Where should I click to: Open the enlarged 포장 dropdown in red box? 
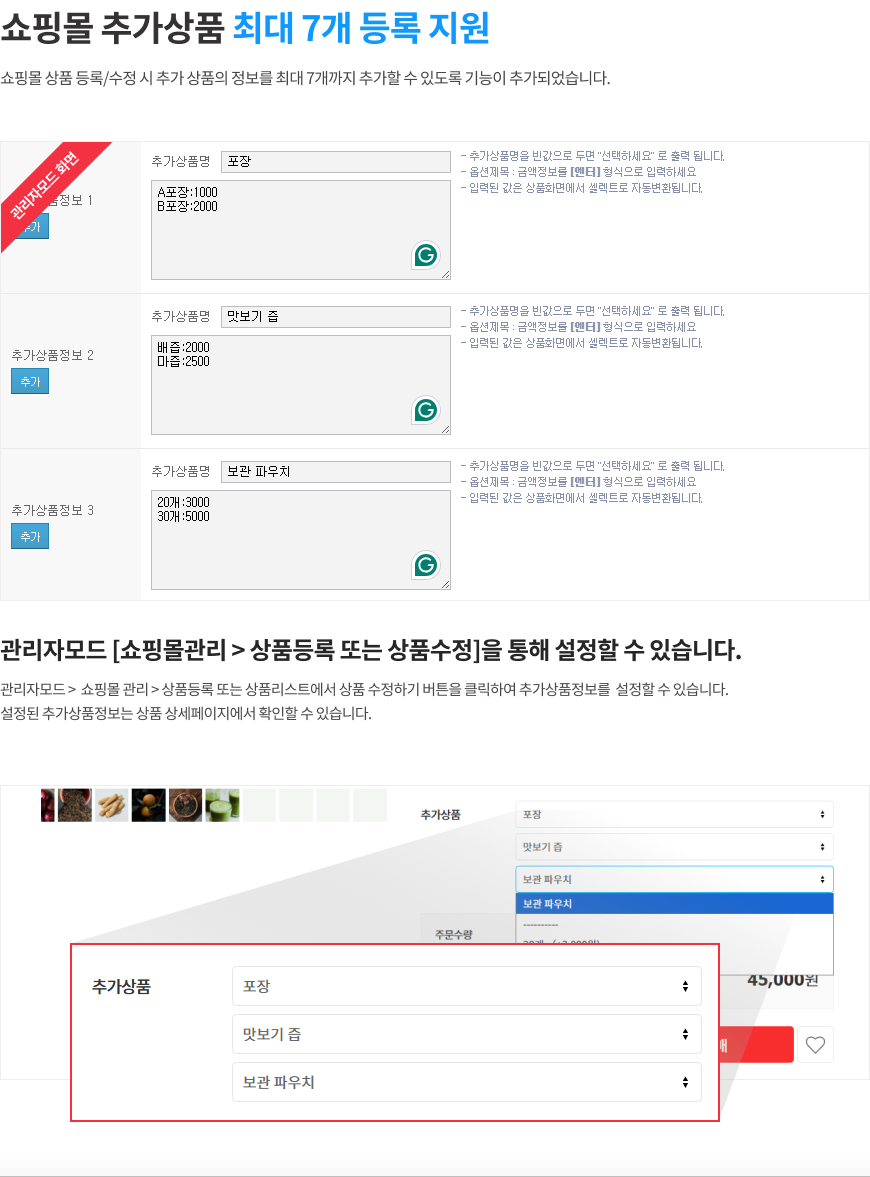click(466, 986)
